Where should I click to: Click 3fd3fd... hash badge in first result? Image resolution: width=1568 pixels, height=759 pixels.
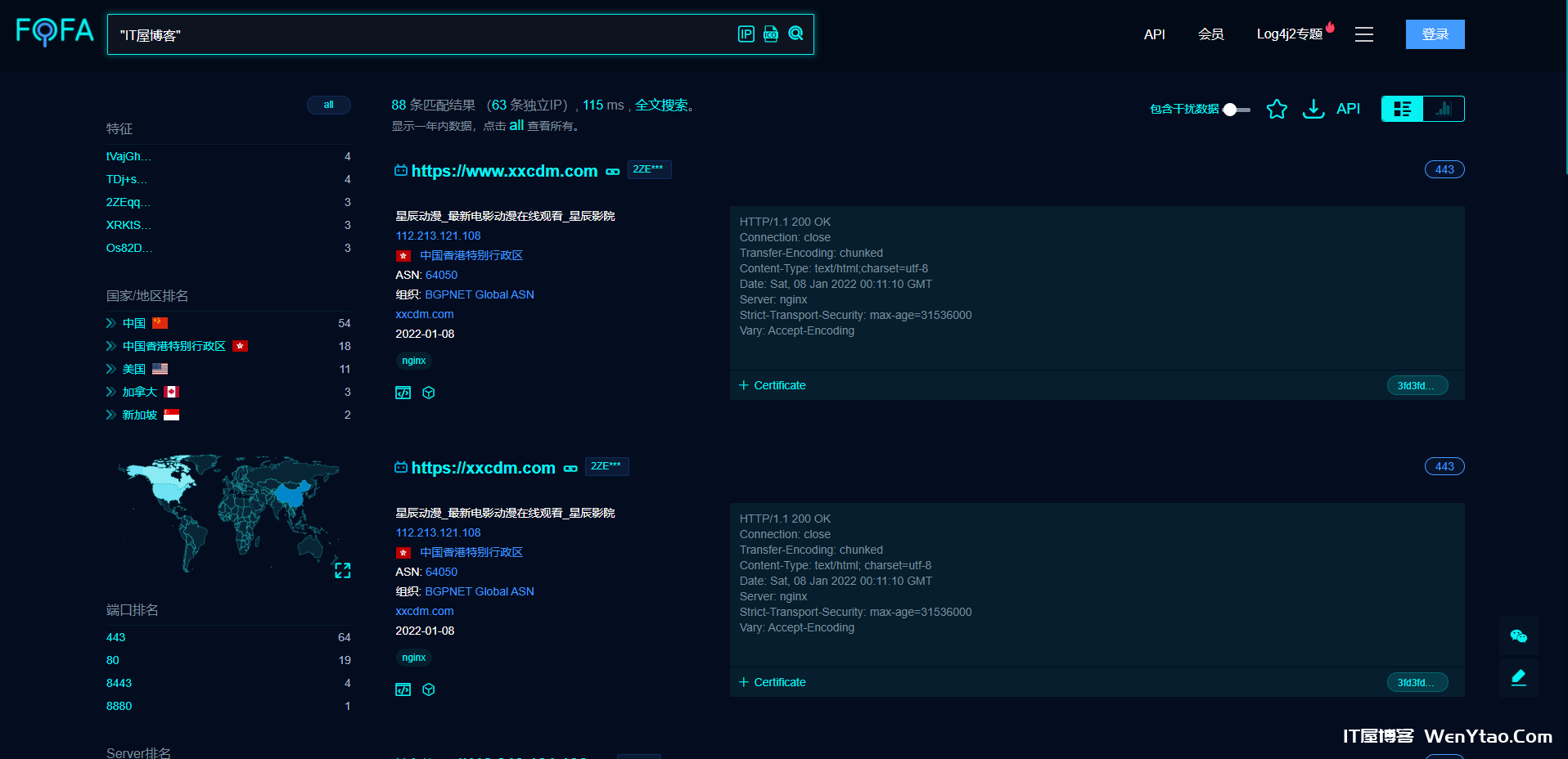click(x=1417, y=386)
